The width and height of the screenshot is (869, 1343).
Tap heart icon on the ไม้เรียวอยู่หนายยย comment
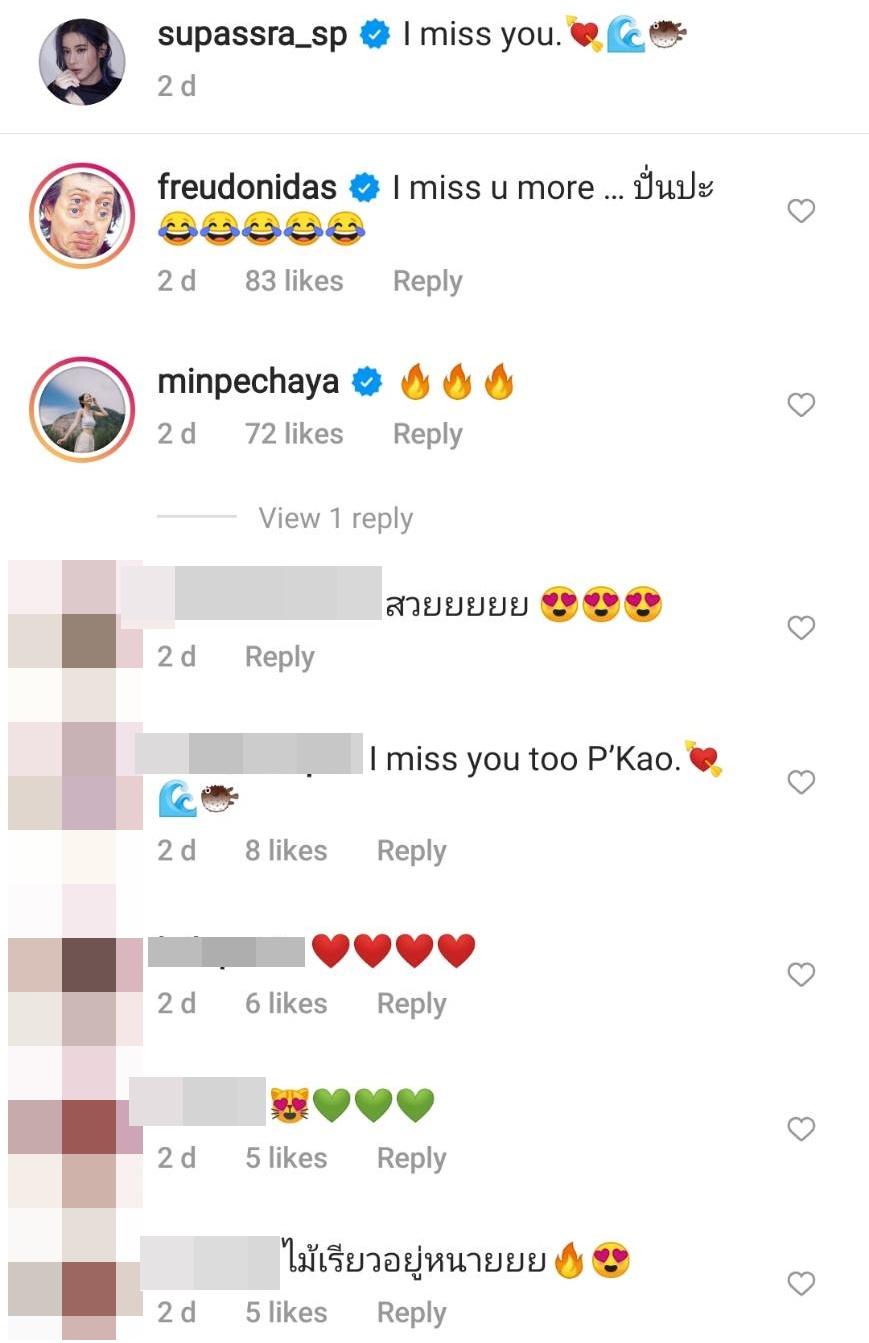pos(801,1284)
